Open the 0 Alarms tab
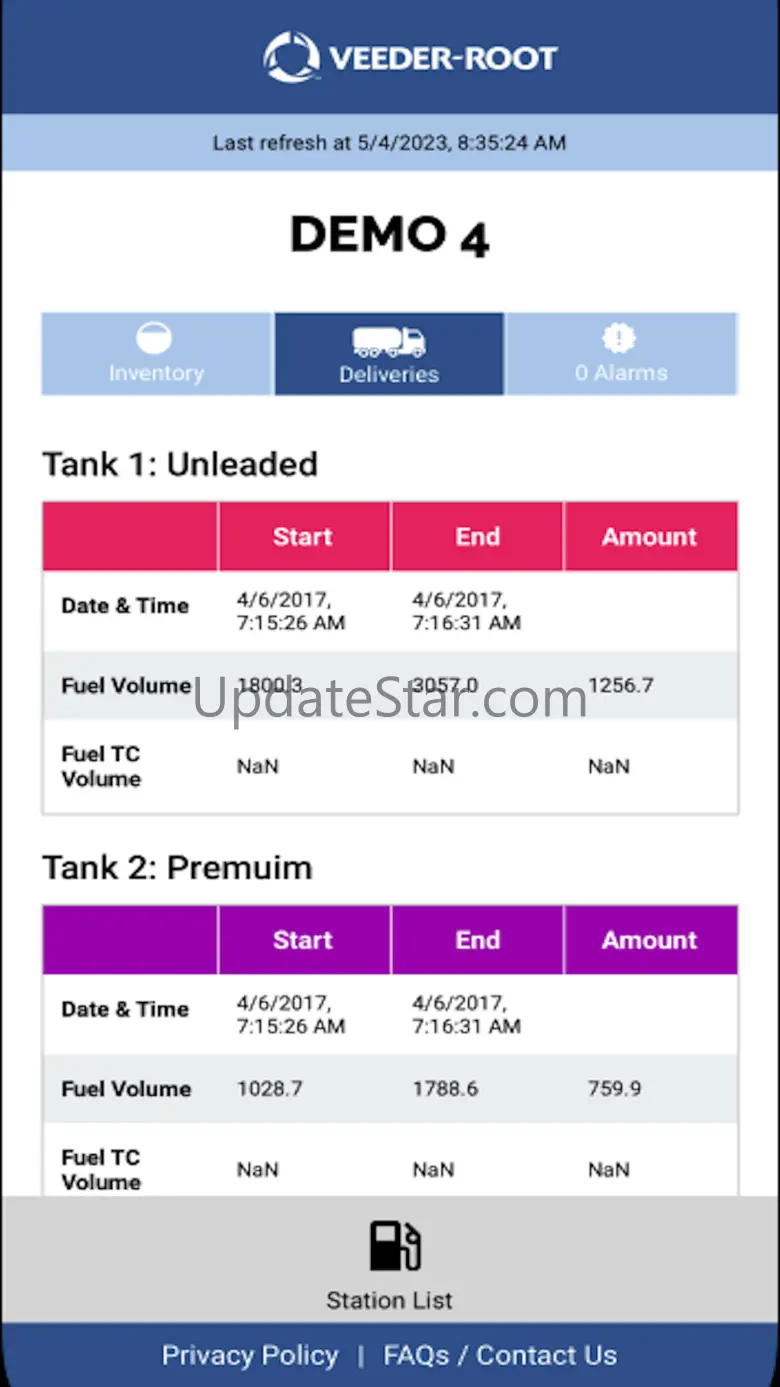The height and width of the screenshot is (1387, 780). (621, 373)
